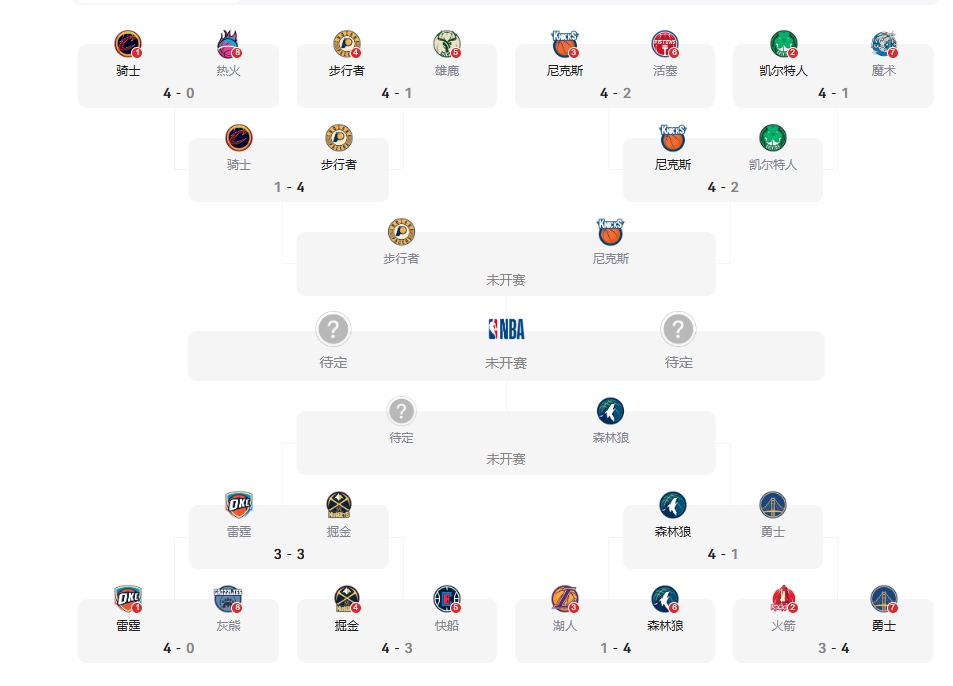Click the NBA logo in the finals row
953x686 pixels.
click(506, 329)
